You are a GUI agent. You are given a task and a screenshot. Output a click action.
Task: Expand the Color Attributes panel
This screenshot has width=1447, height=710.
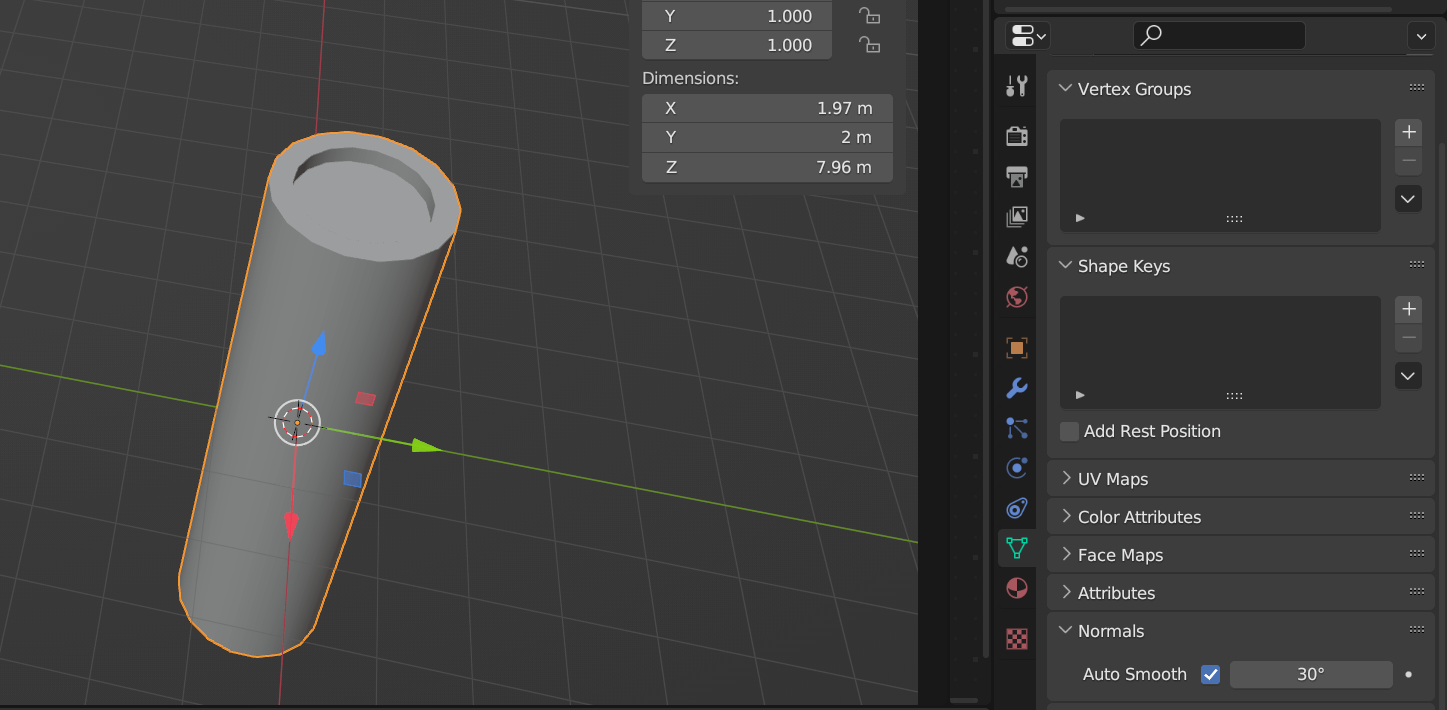[1066, 516]
